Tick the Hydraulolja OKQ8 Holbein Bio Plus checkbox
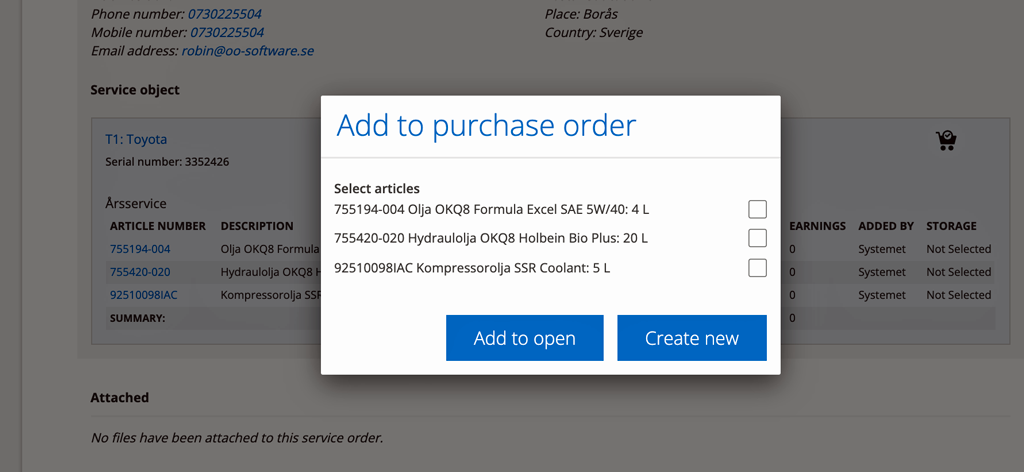This screenshot has height=472, width=1024. [x=757, y=238]
